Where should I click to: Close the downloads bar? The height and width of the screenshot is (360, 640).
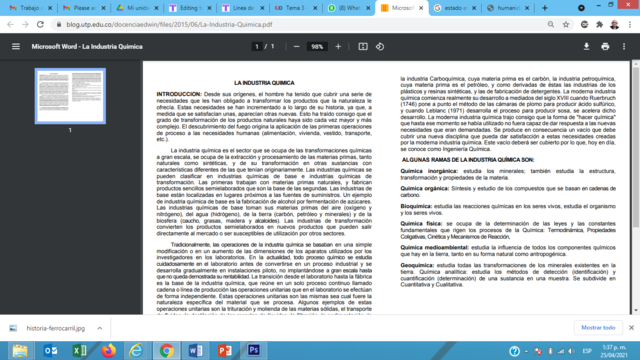point(631,327)
